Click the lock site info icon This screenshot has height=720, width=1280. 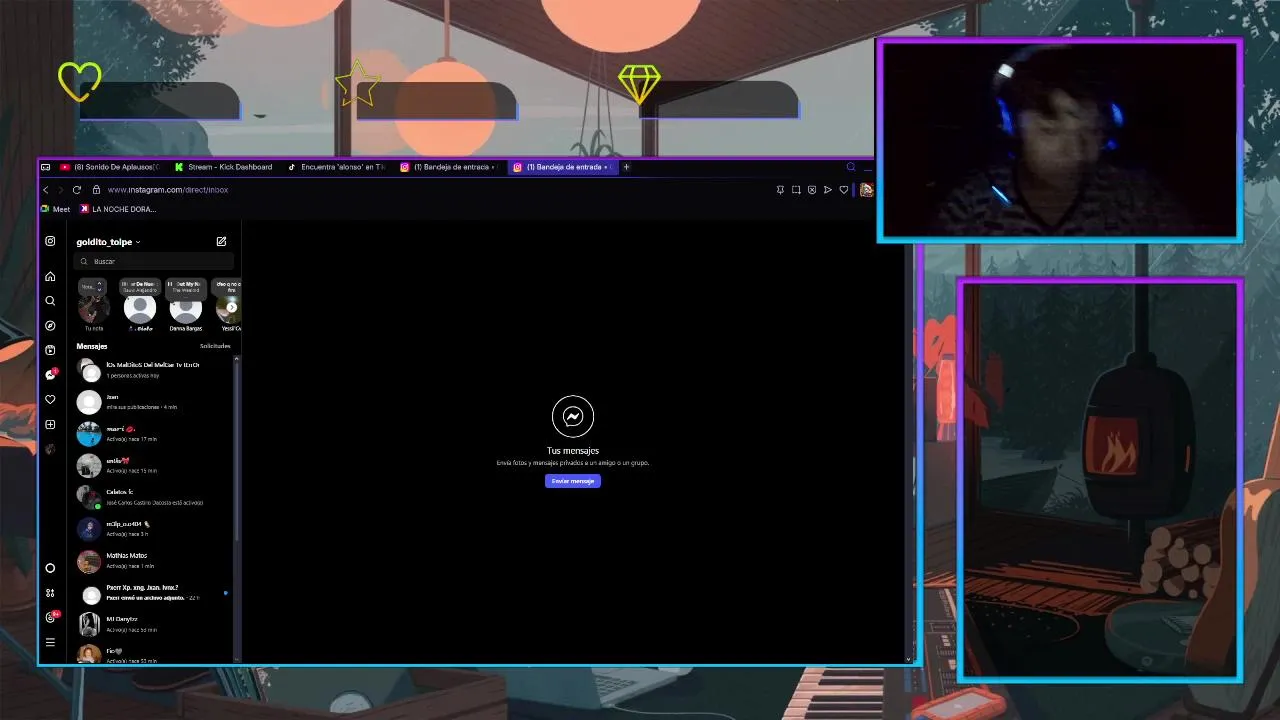coord(96,190)
